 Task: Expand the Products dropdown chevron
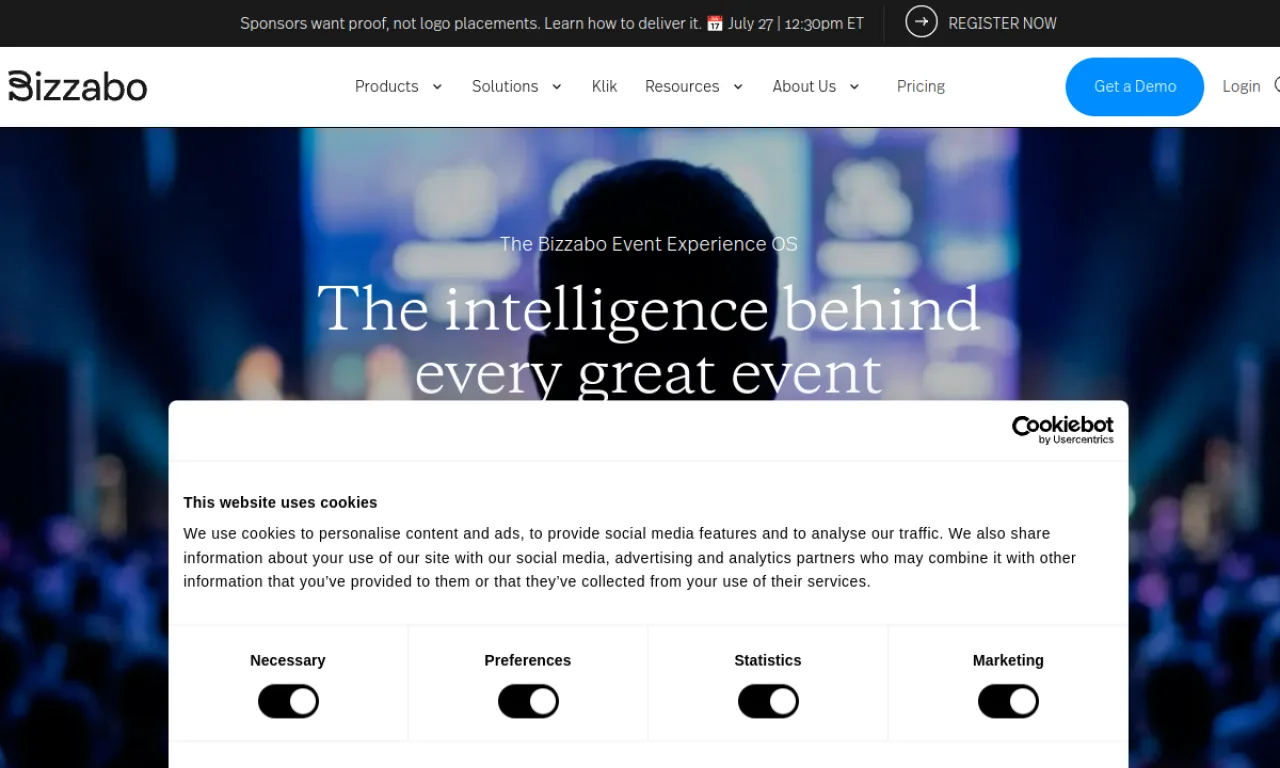tap(437, 87)
